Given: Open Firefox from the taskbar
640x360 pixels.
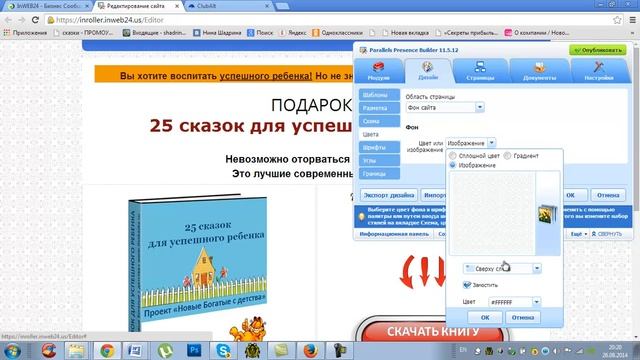Looking at the screenshot, I should 310,351.
